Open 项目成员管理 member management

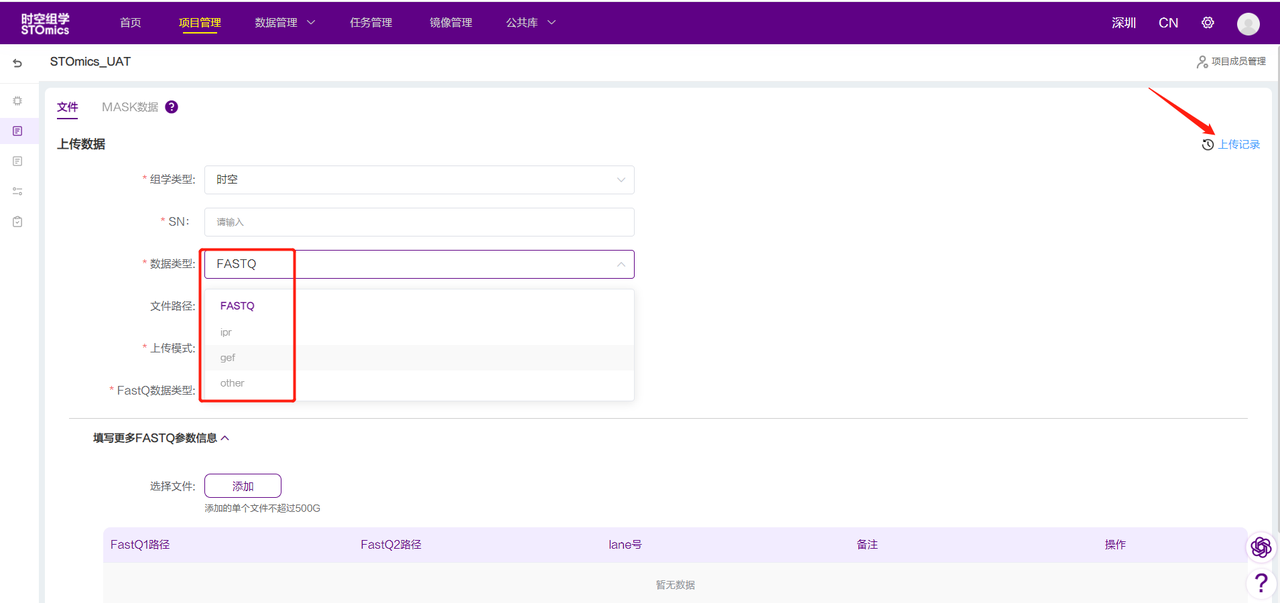point(1231,62)
